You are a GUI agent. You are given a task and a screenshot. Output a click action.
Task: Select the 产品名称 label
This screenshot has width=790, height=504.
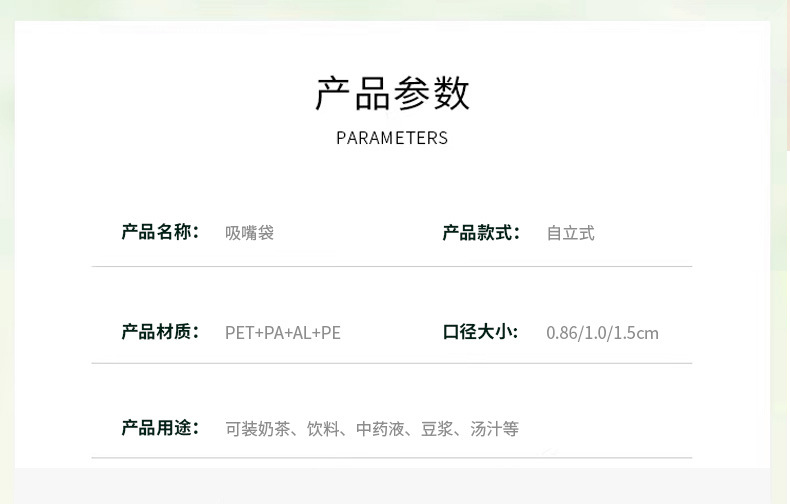(160, 232)
